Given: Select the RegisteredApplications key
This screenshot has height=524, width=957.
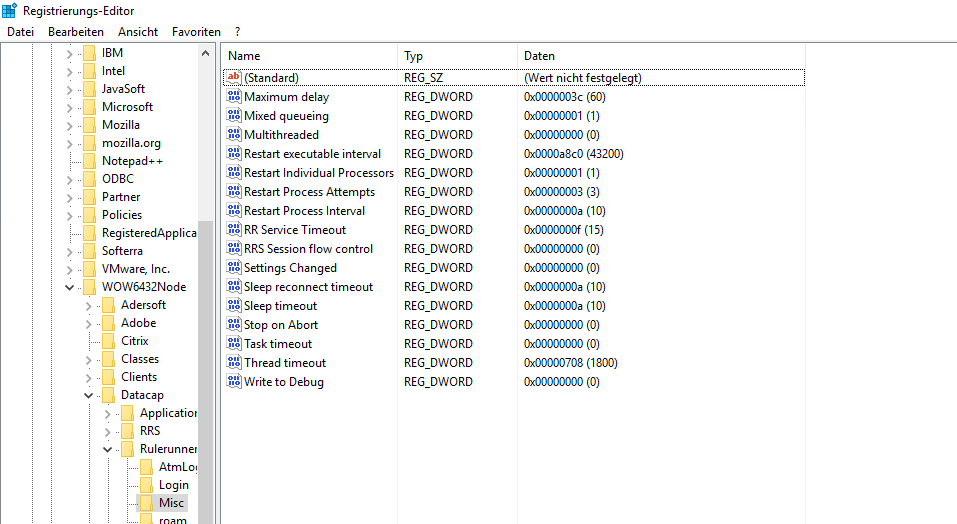Looking at the screenshot, I should coord(149,232).
